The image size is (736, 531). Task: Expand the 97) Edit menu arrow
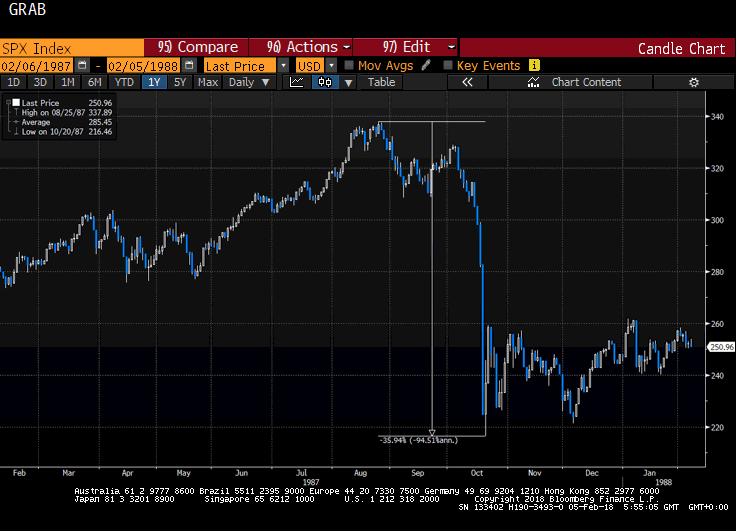click(x=451, y=47)
